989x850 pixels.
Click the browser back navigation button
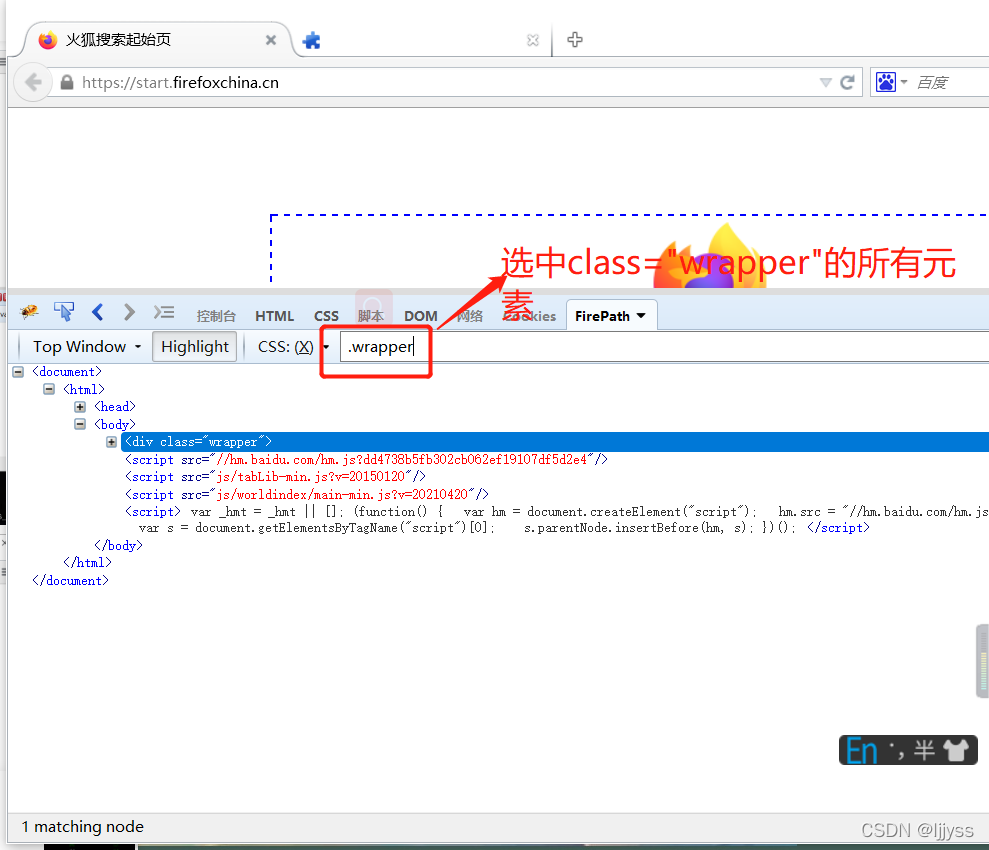(32, 81)
